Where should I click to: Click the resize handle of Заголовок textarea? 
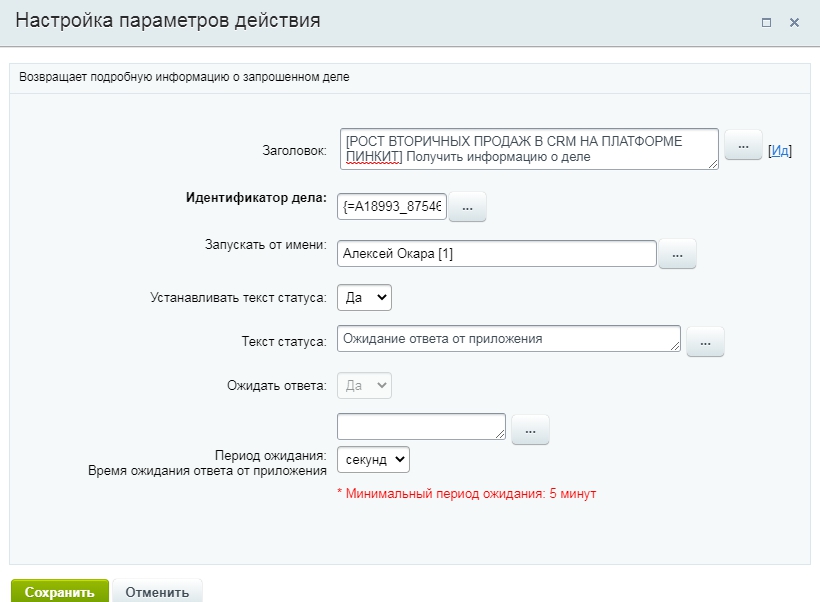pyautogui.click(x=713, y=164)
